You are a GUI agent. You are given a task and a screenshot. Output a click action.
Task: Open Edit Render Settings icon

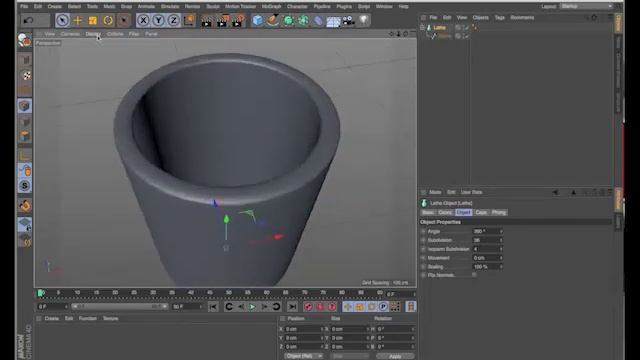238,20
